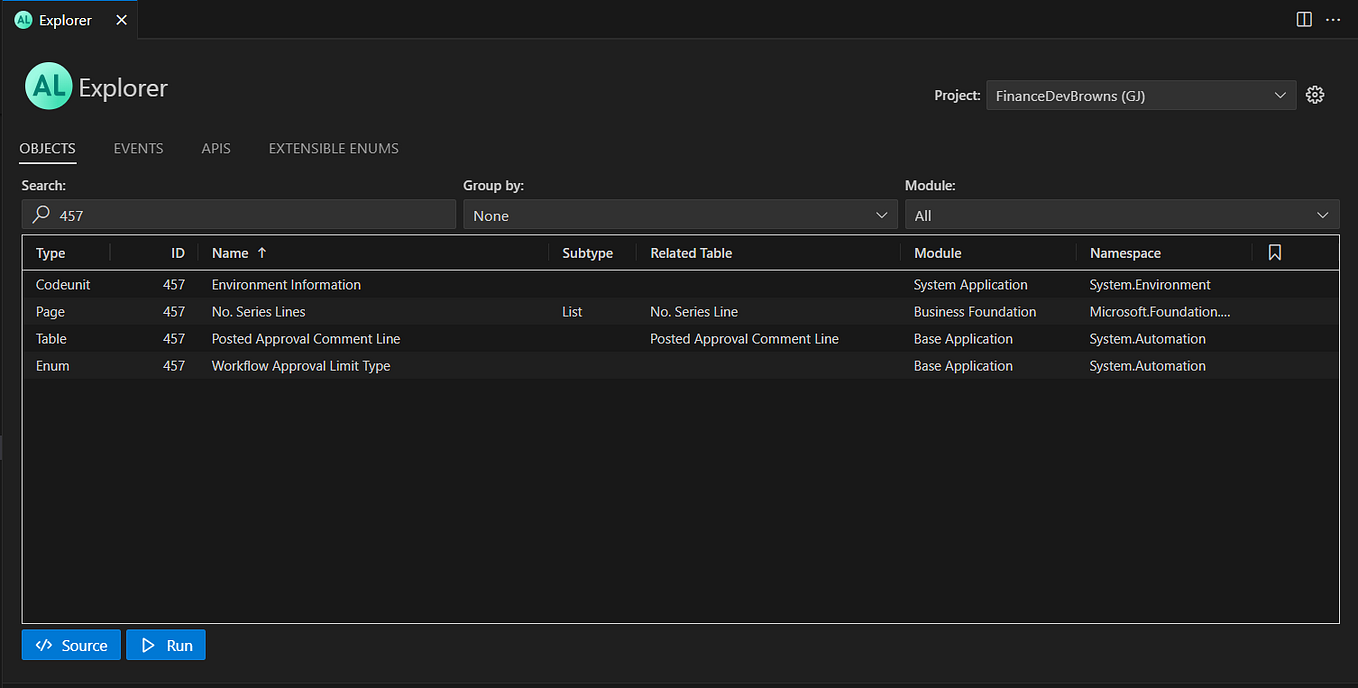
Task: Toggle sort order on the Name column
Action: (x=237, y=252)
